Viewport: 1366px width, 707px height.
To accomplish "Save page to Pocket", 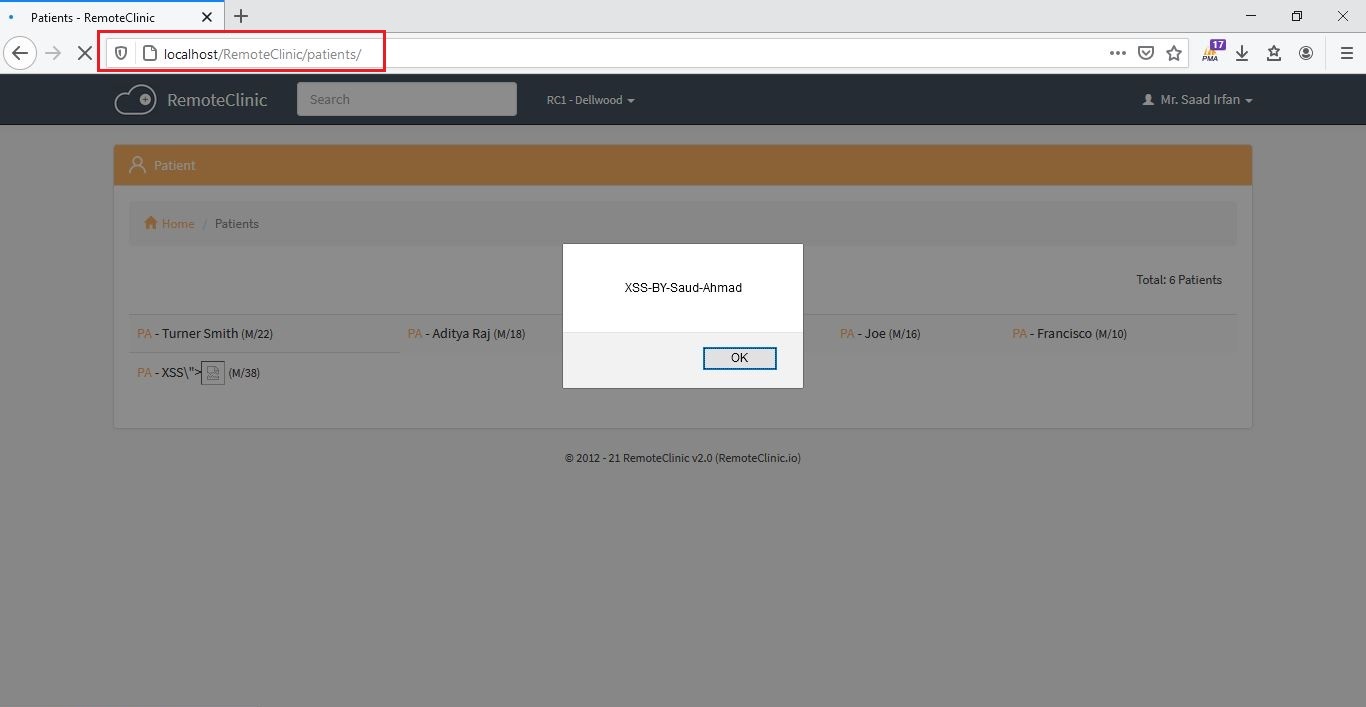I will point(1146,53).
